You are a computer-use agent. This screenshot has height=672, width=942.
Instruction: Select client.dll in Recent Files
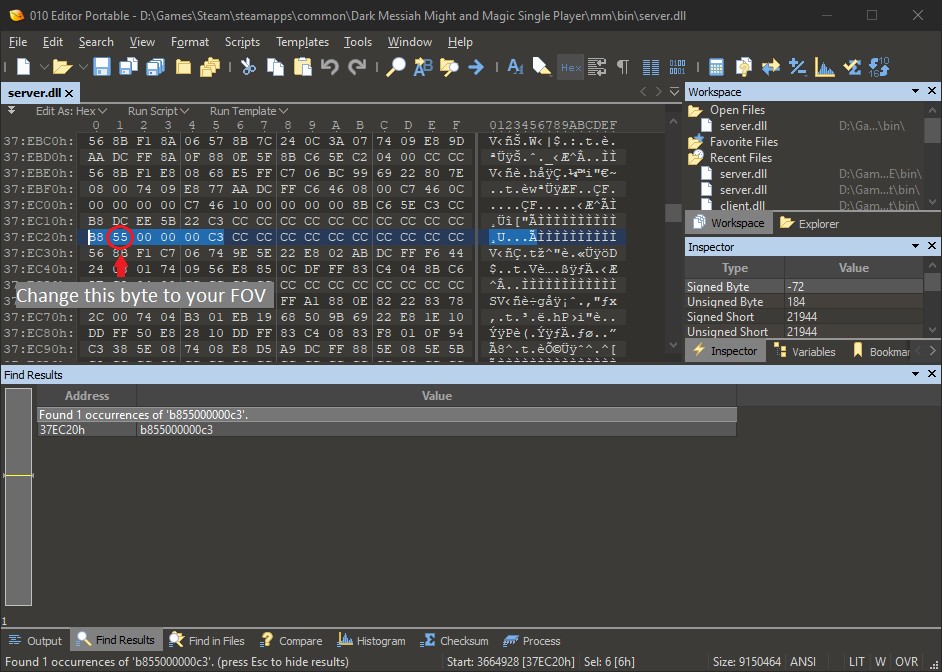point(743,205)
